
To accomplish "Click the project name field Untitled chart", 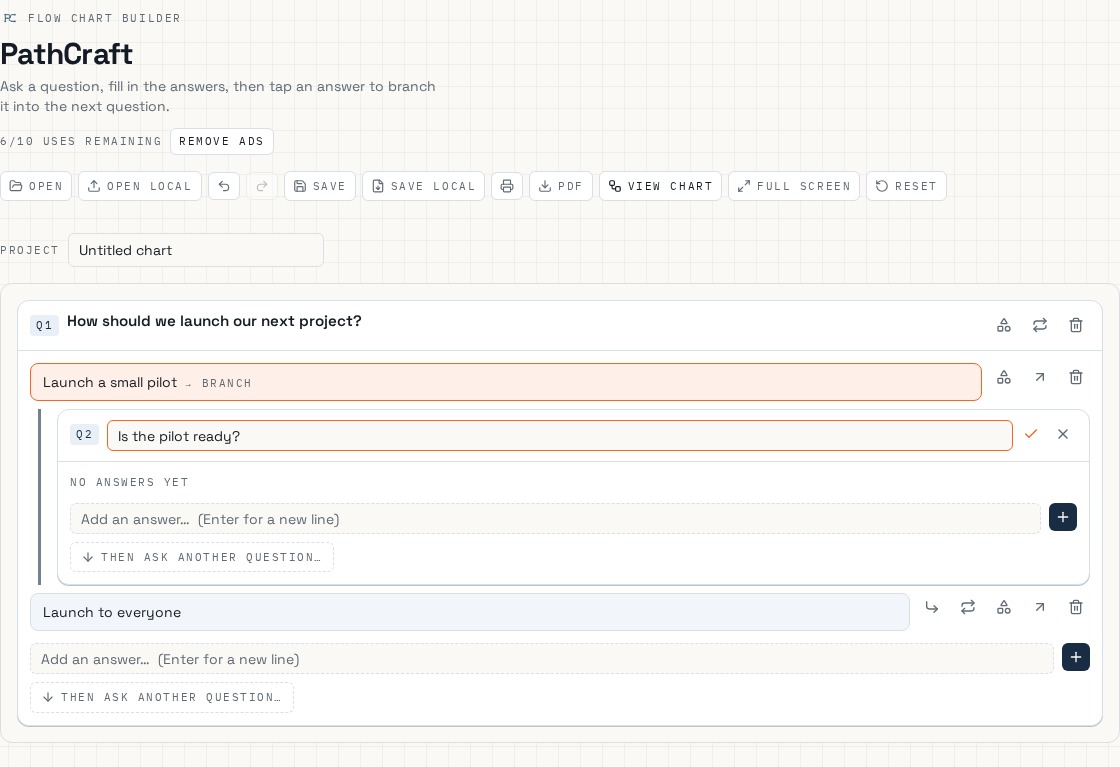I will tap(196, 250).
